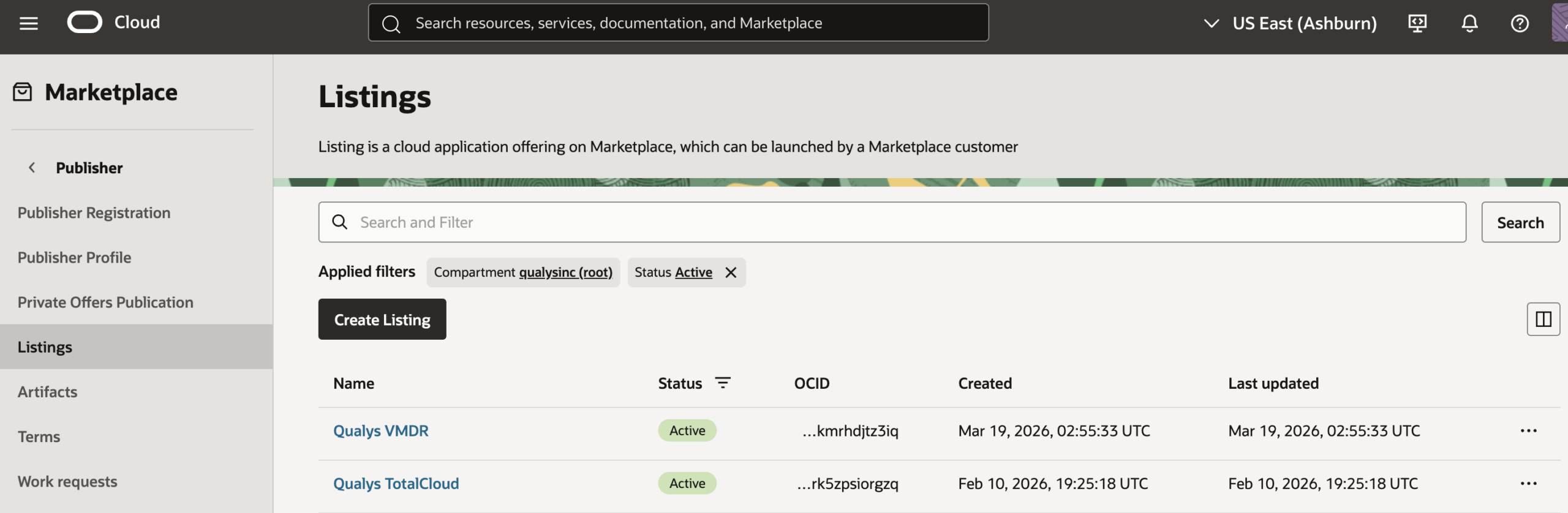Click the Active badge for Qualys VMDR
Viewport: 1568px width, 513px height.
[687, 431]
